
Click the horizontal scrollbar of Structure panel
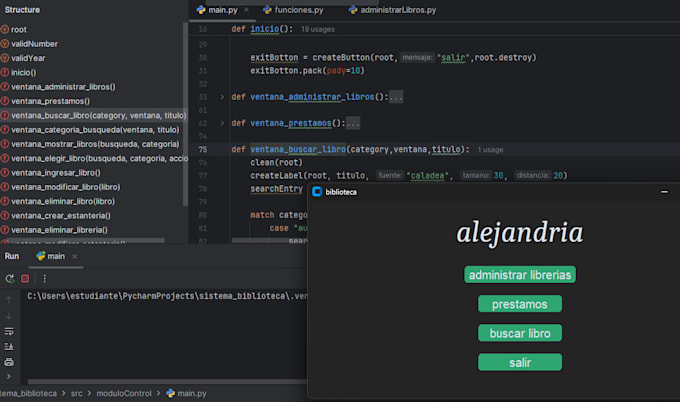point(82,240)
